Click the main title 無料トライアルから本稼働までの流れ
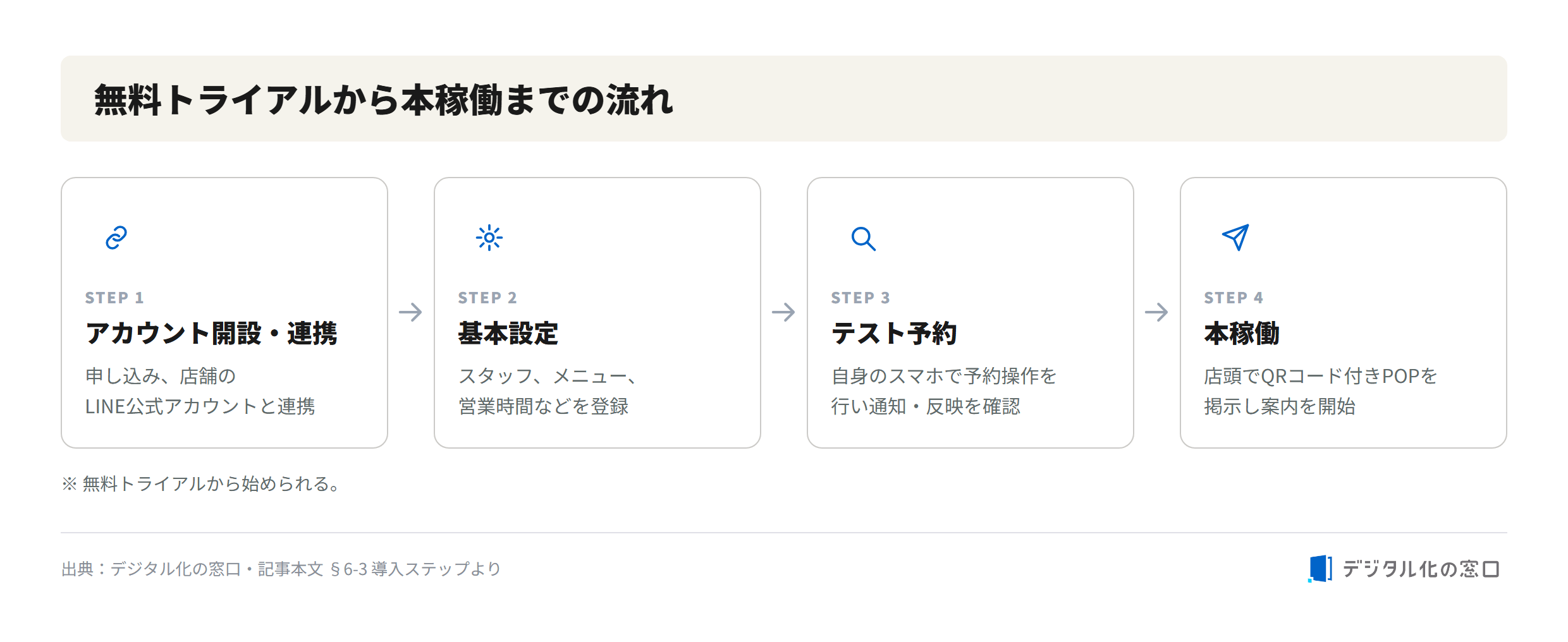 [384, 100]
